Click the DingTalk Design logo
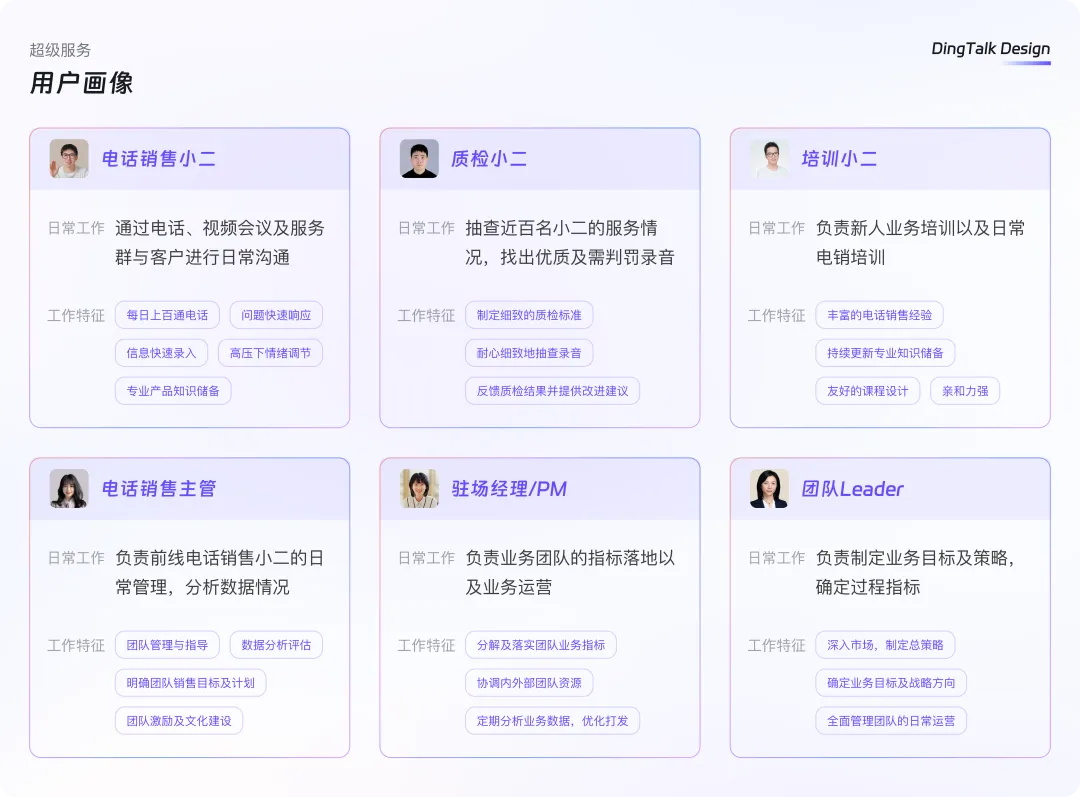1080x797 pixels. click(988, 48)
